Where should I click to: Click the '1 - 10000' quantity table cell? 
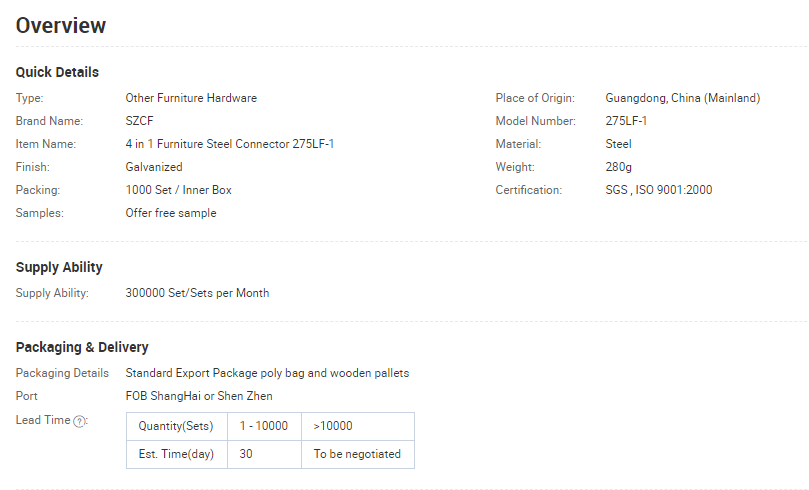click(264, 426)
